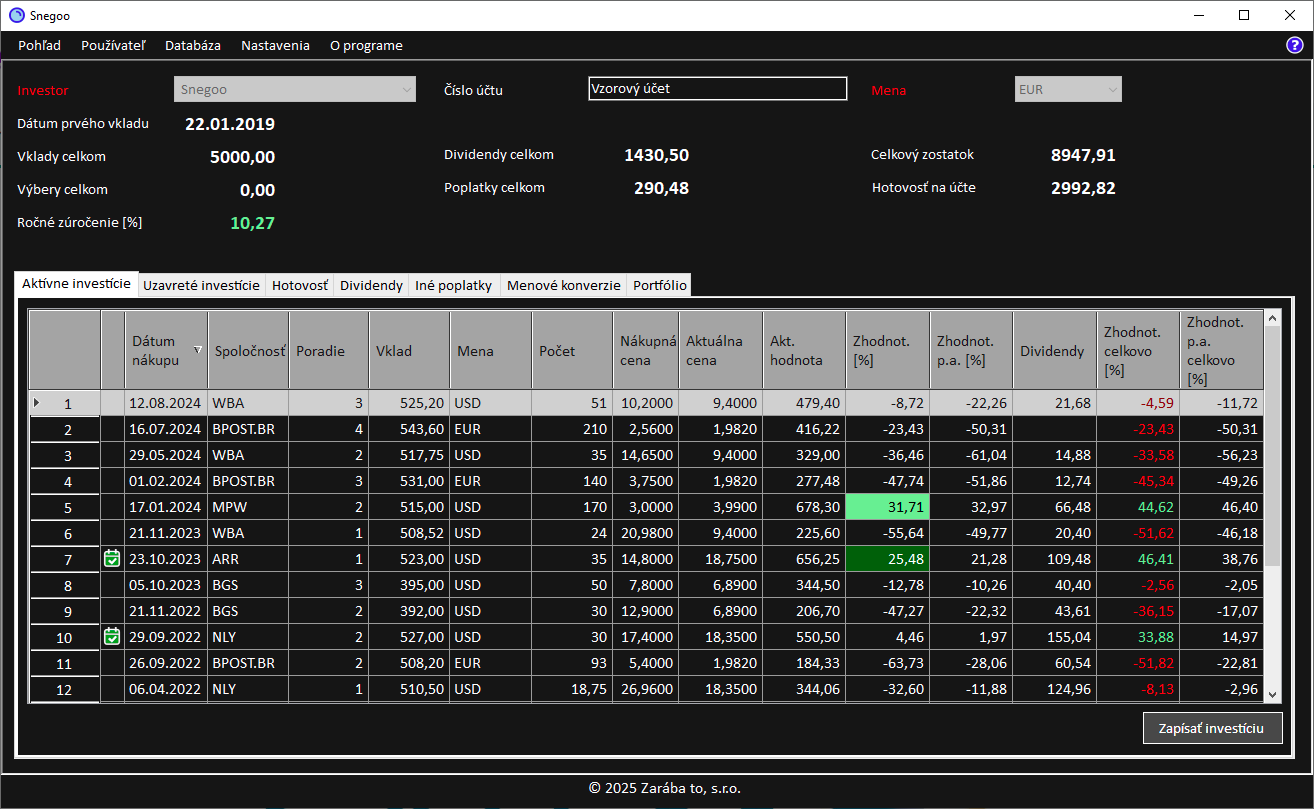Open the Mena EUR dropdown
The image size is (1314, 809).
(1068, 89)
